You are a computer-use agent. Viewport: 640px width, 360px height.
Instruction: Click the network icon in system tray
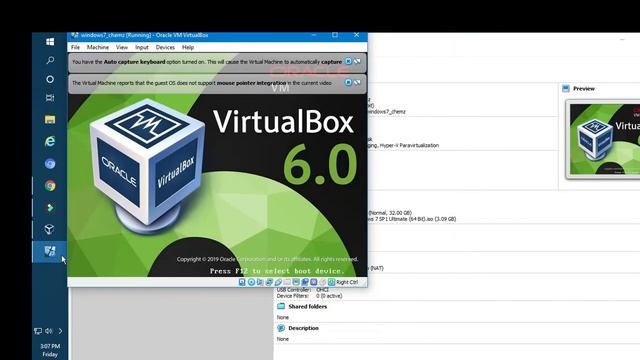(x=38, y=331)
